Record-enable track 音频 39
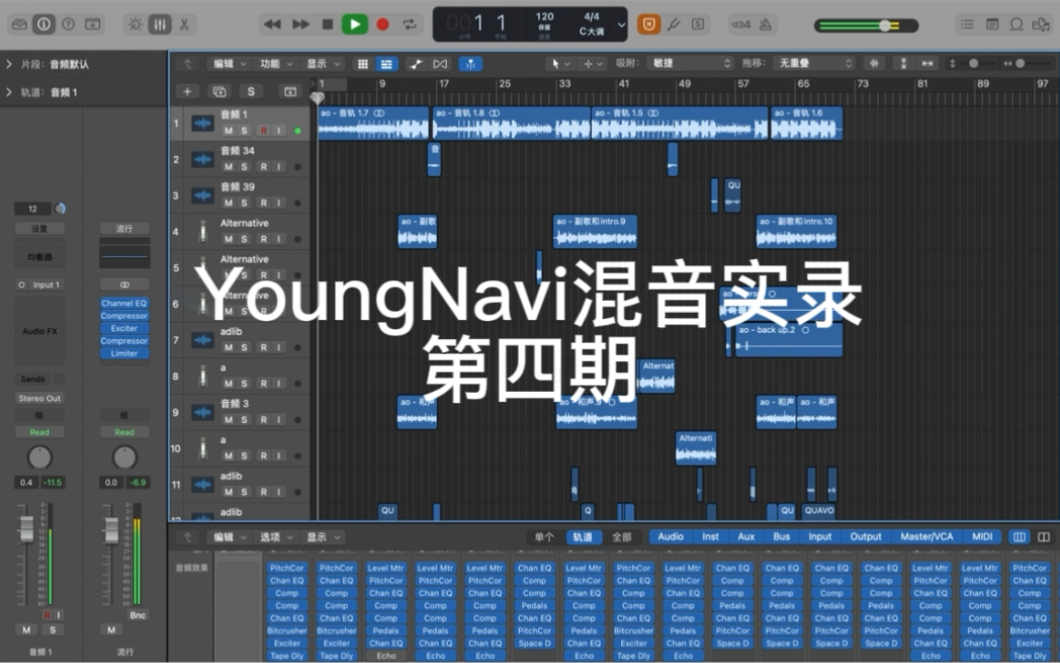 point(264,203)
